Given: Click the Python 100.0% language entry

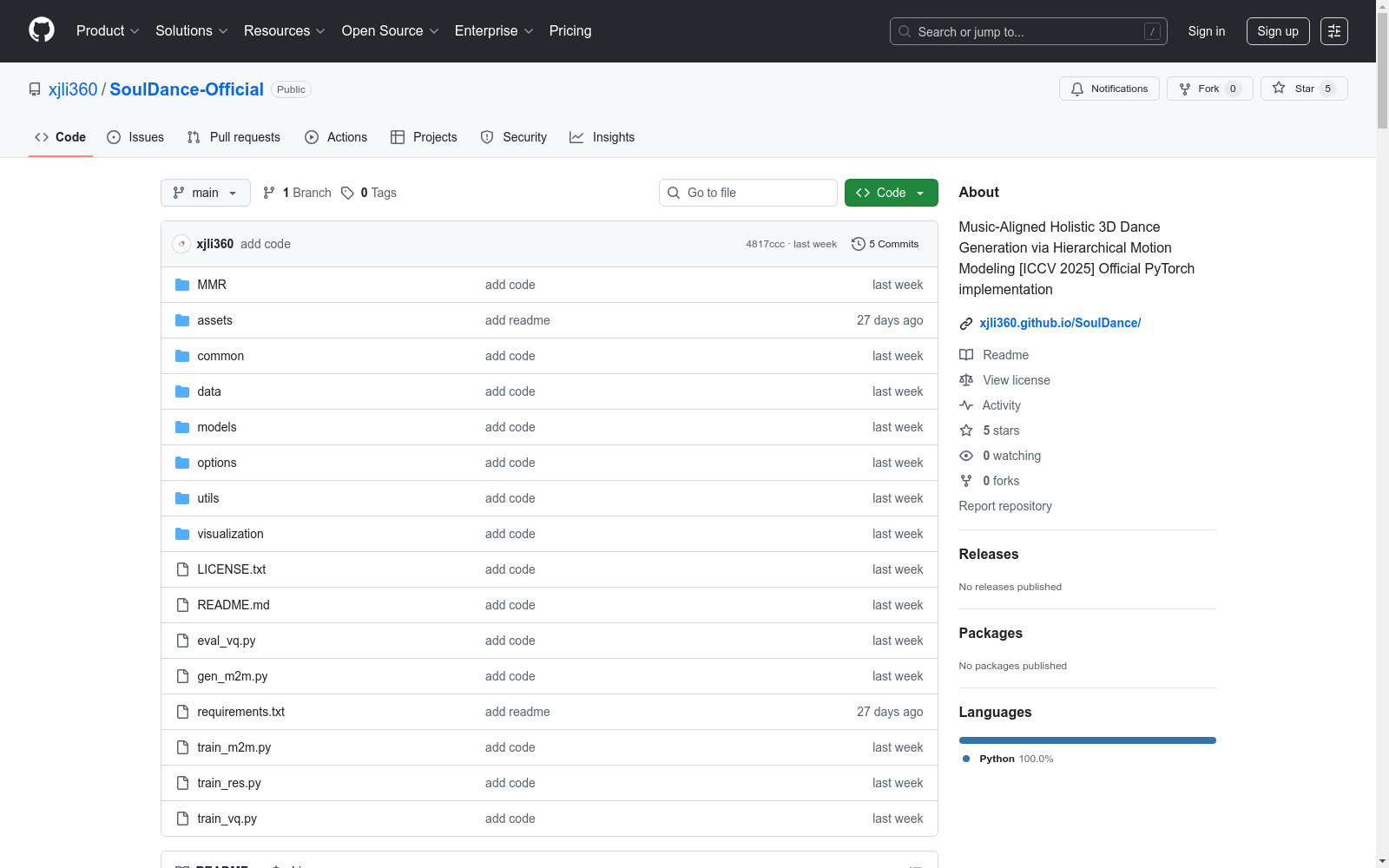Looking at the screenshot, I should pyautogui.click(x=1008, y=759).
